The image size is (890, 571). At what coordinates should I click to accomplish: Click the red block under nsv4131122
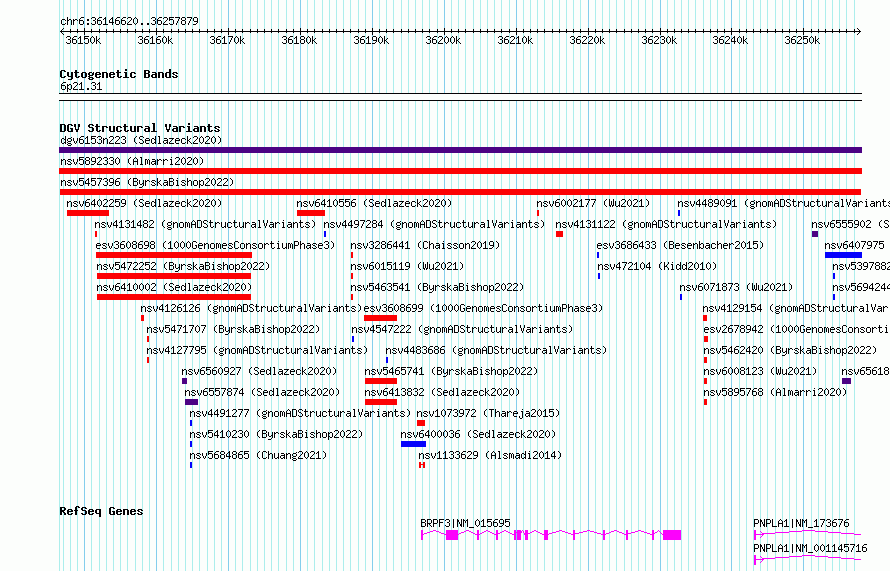559,234
